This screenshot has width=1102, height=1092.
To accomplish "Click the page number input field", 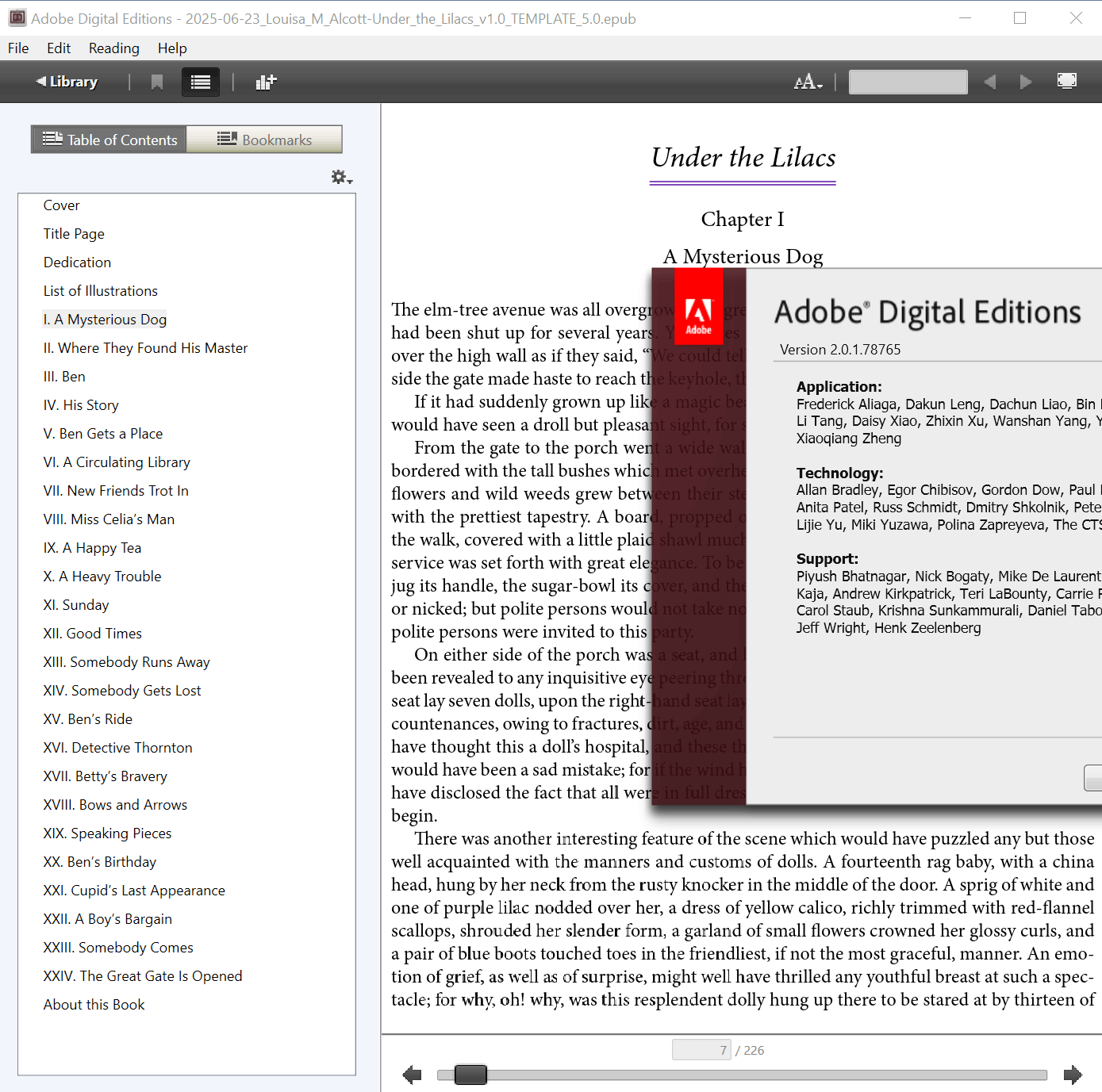I will tap(701, 1050).
